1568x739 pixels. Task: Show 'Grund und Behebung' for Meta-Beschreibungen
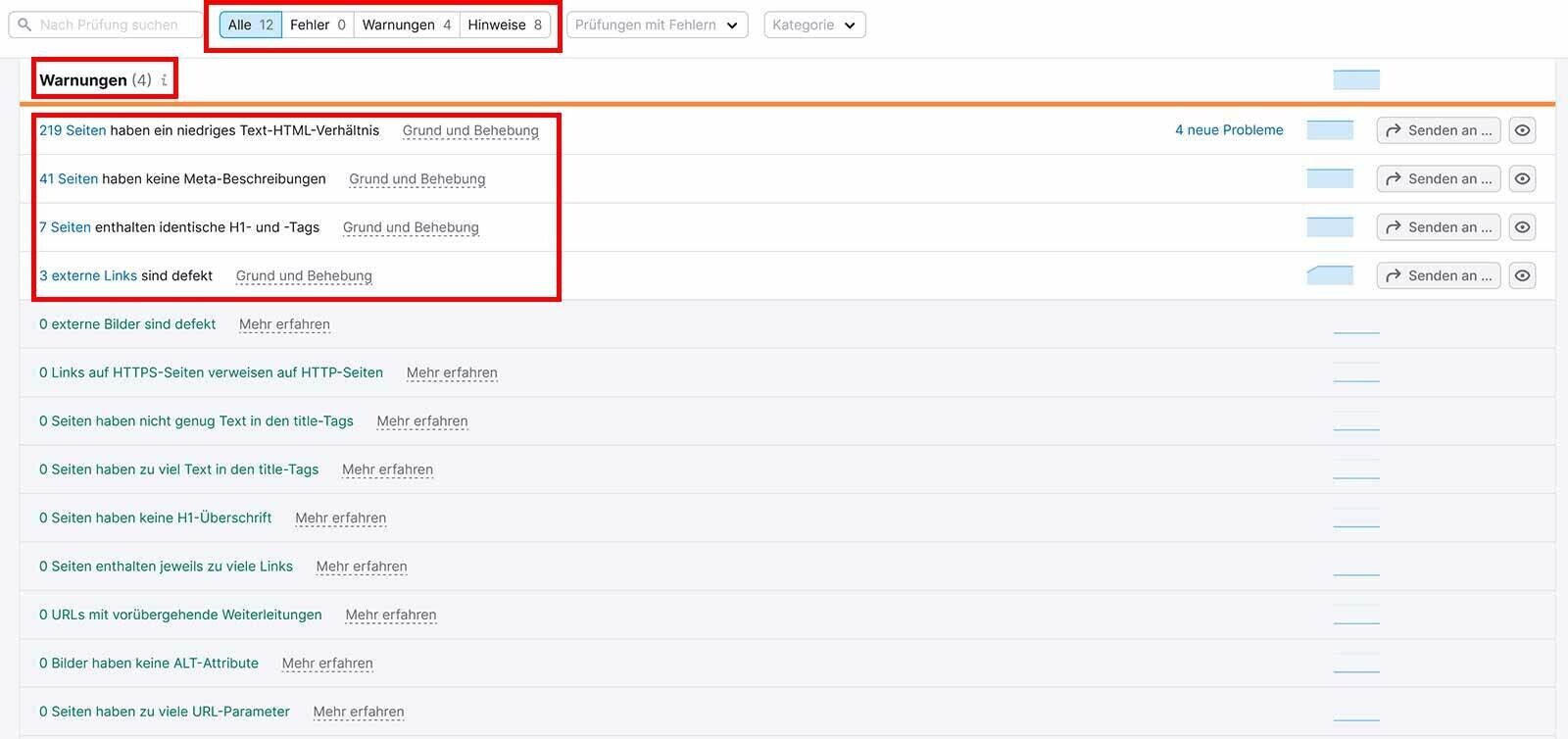click(417, 179)
